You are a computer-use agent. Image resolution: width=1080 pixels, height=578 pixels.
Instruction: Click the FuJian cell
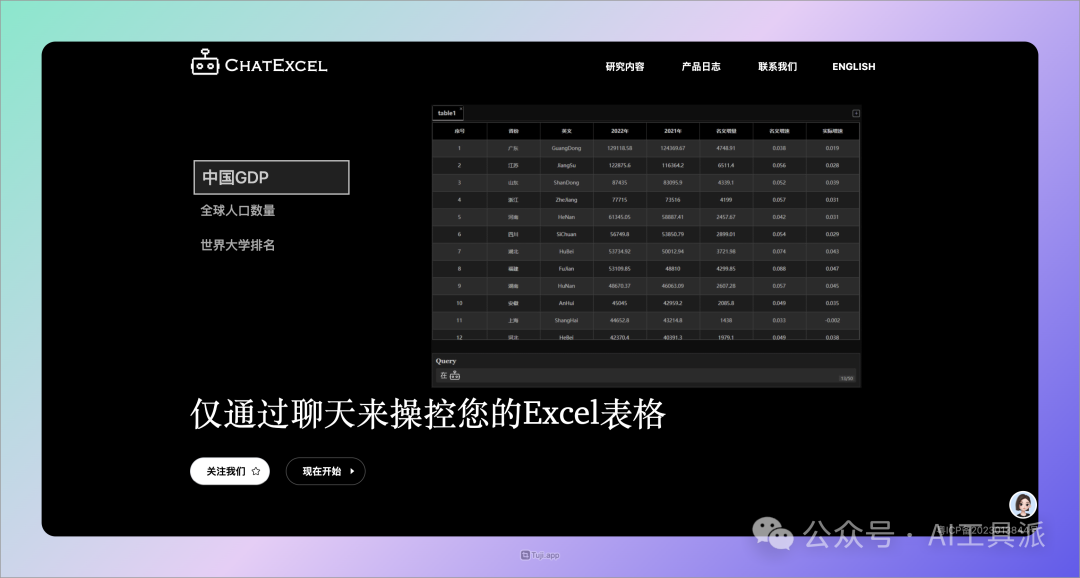(x=566, y=269)
